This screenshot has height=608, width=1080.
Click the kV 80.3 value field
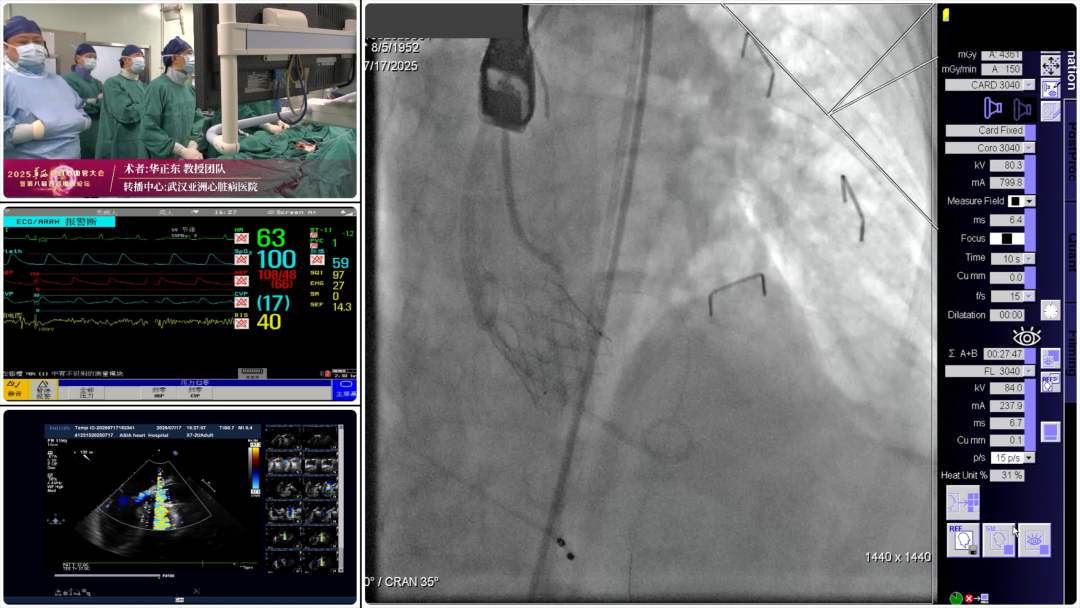(1006, 165)
